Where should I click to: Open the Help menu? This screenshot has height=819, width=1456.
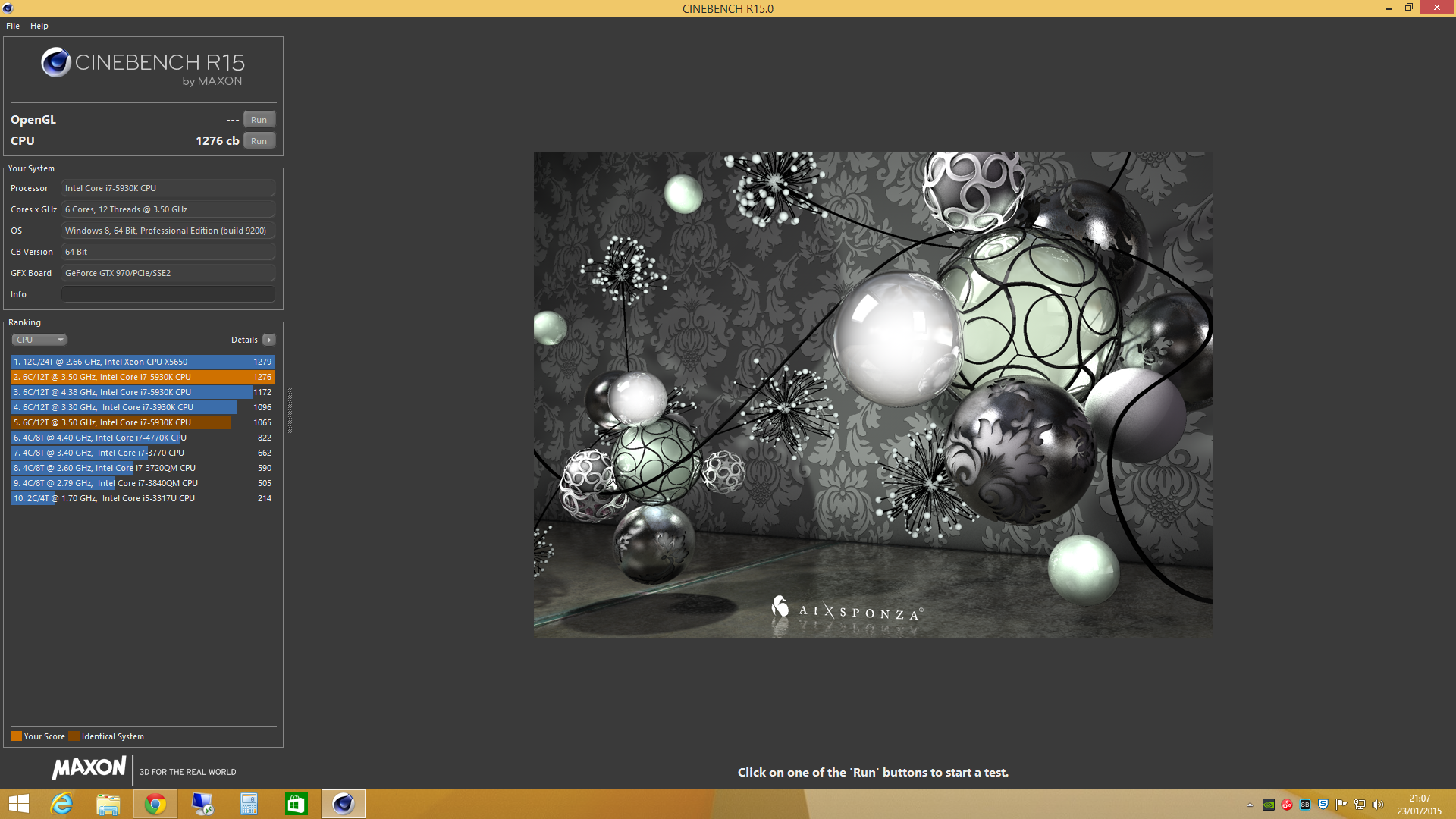tap(39, 26)
